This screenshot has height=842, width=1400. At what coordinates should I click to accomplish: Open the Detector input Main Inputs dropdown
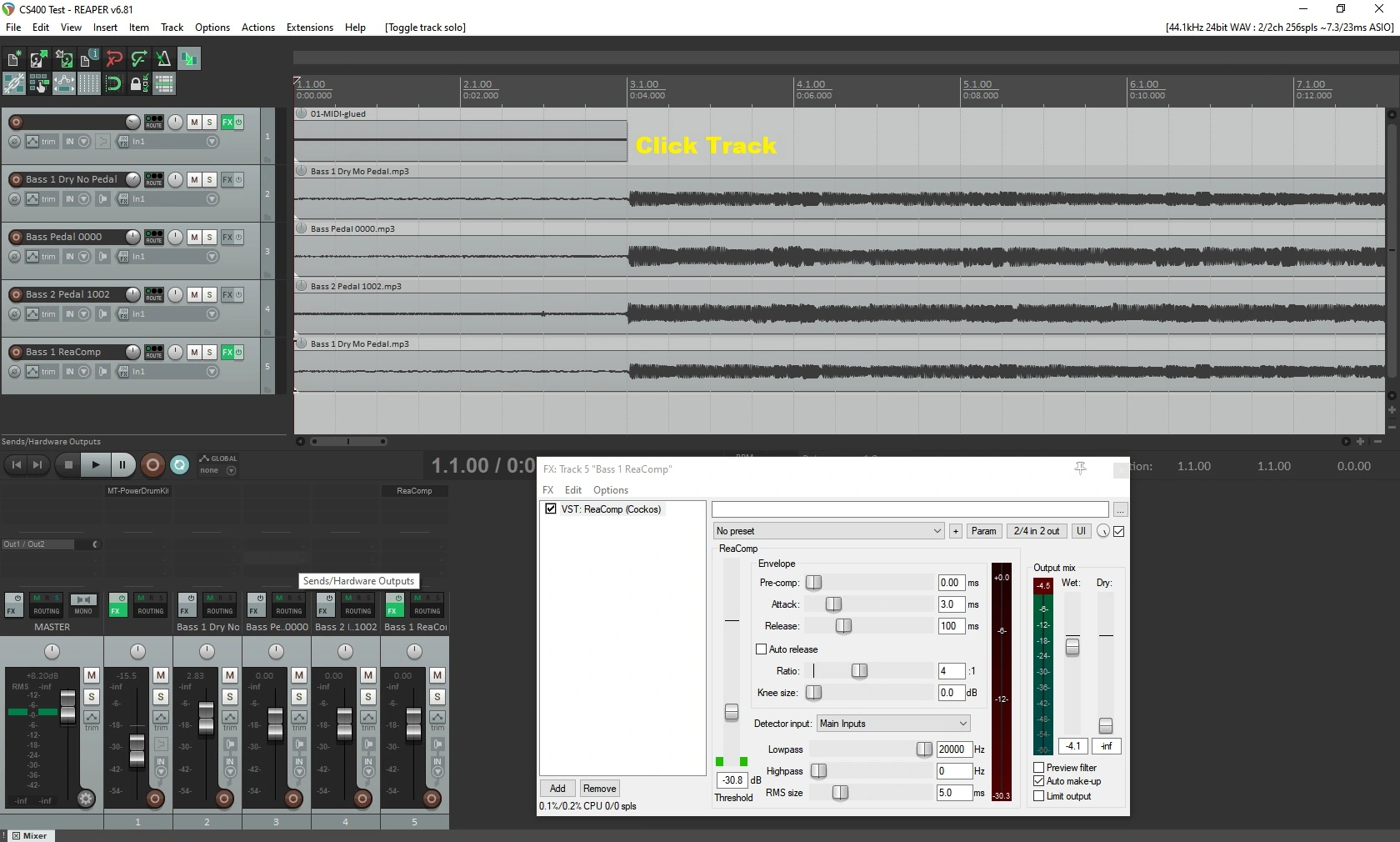coord(893,724)
